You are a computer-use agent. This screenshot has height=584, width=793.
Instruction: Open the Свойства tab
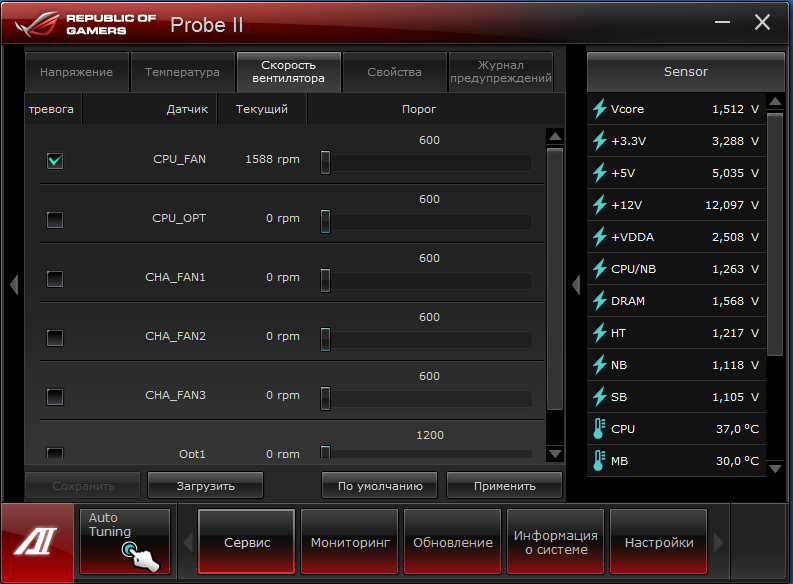click(394, 72)
